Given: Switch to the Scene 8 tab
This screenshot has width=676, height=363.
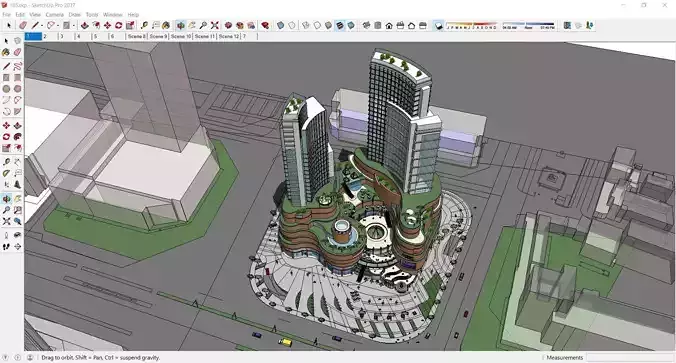Looking at the screenshot, I should [137, 37].
